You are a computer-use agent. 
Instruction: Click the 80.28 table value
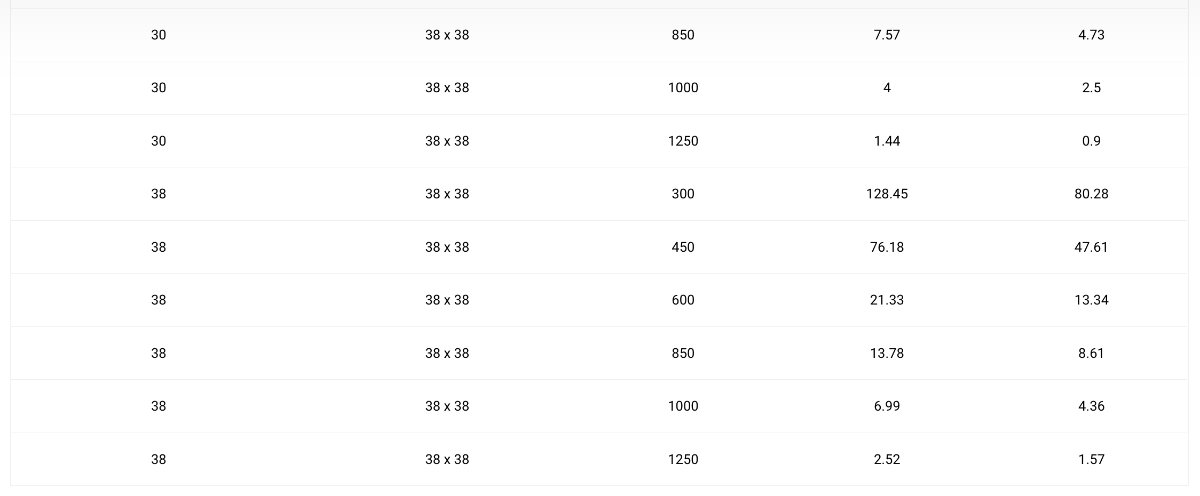(x=1091, y=194)
